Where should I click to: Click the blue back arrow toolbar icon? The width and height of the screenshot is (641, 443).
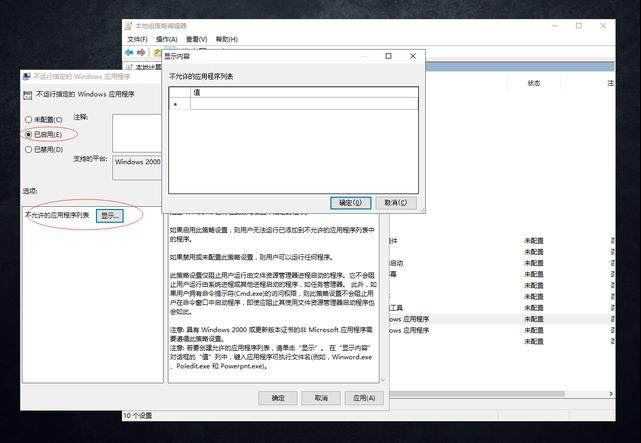click(130, 52)
